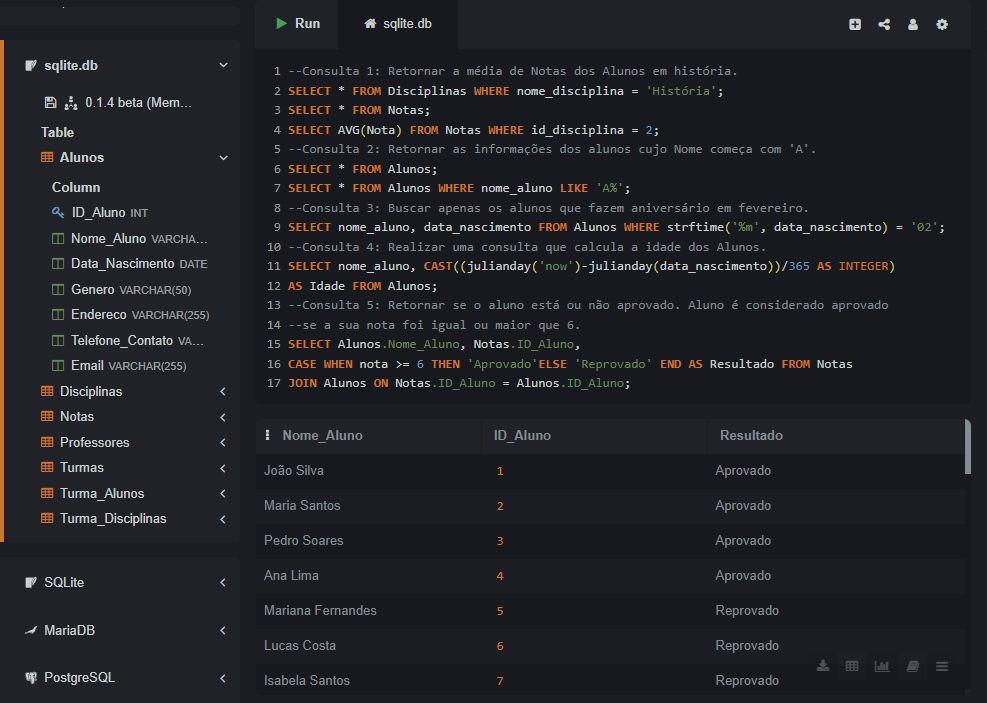Screen dimensions: 987x703
Task: Click the download results icon
Action: (x=823, y=666)
